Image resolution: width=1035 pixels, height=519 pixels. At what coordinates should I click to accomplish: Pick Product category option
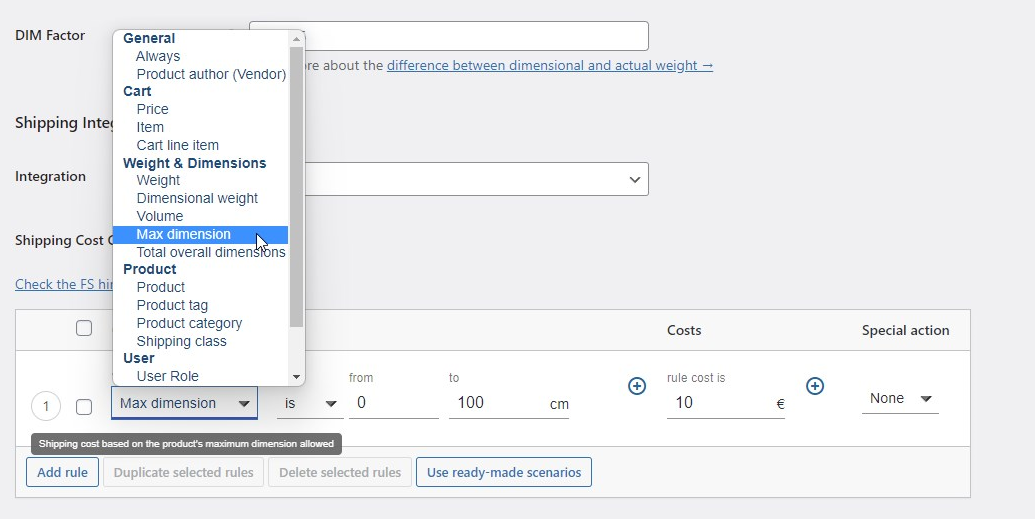201,323
